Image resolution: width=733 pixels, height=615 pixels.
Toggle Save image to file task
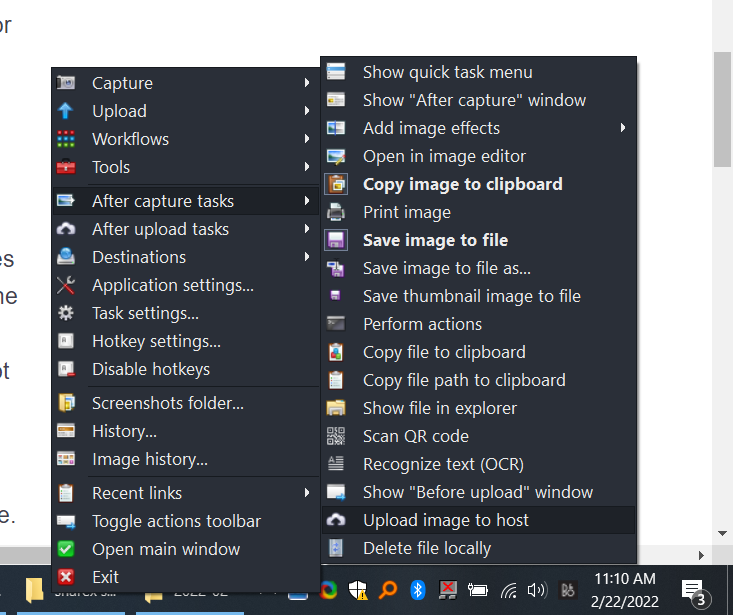435,240
